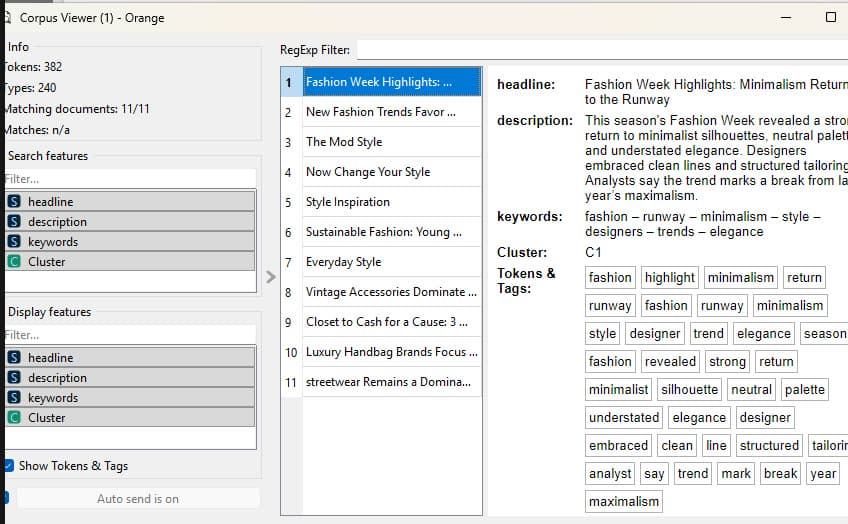Minimize the Corpus Viewer window
The width and height of the screenshot is (848, 524).
coord(786,17)
